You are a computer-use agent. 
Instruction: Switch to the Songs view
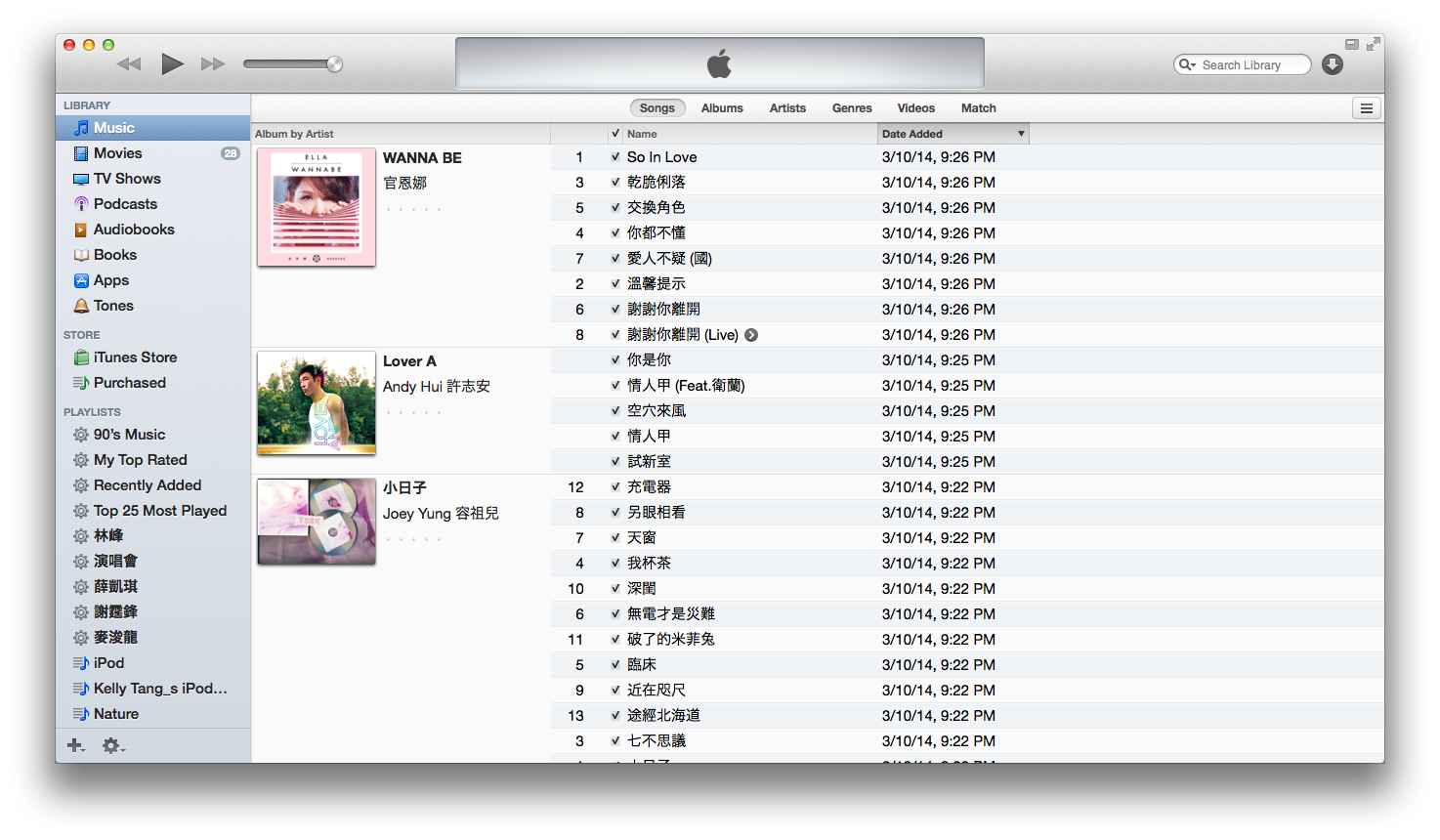tap(657, 108)
